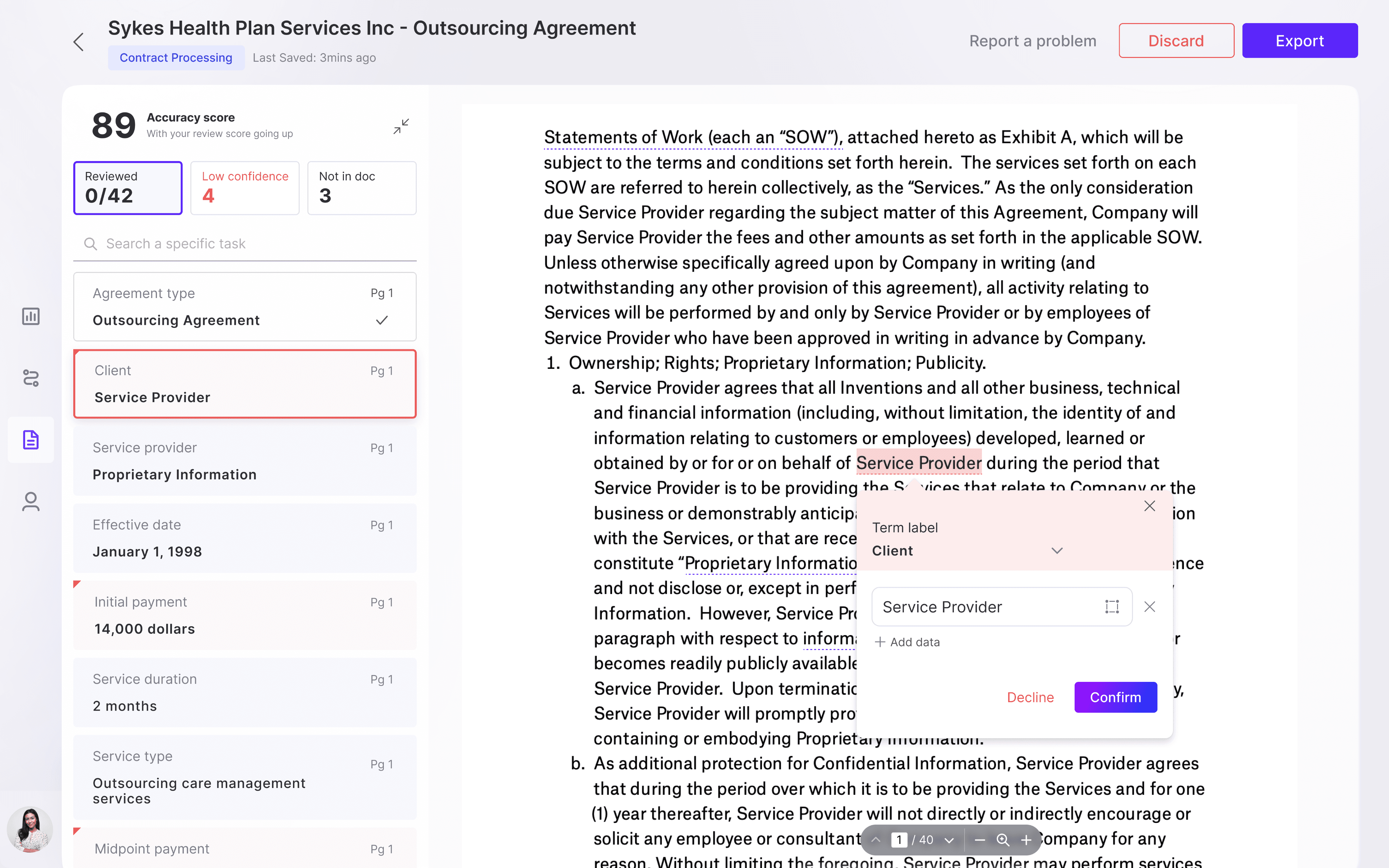
Task: Select the Low confidence filter tab
Action: (x=244, y=188)
